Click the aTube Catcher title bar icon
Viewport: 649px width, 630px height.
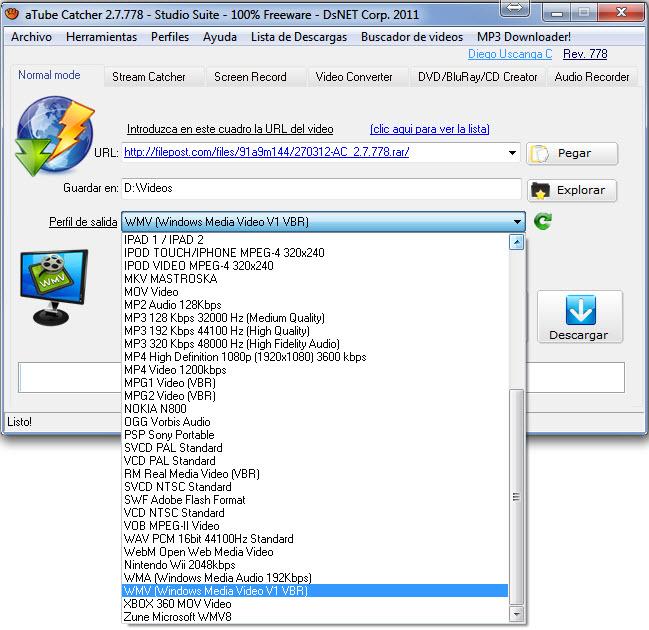pos(12,14)
